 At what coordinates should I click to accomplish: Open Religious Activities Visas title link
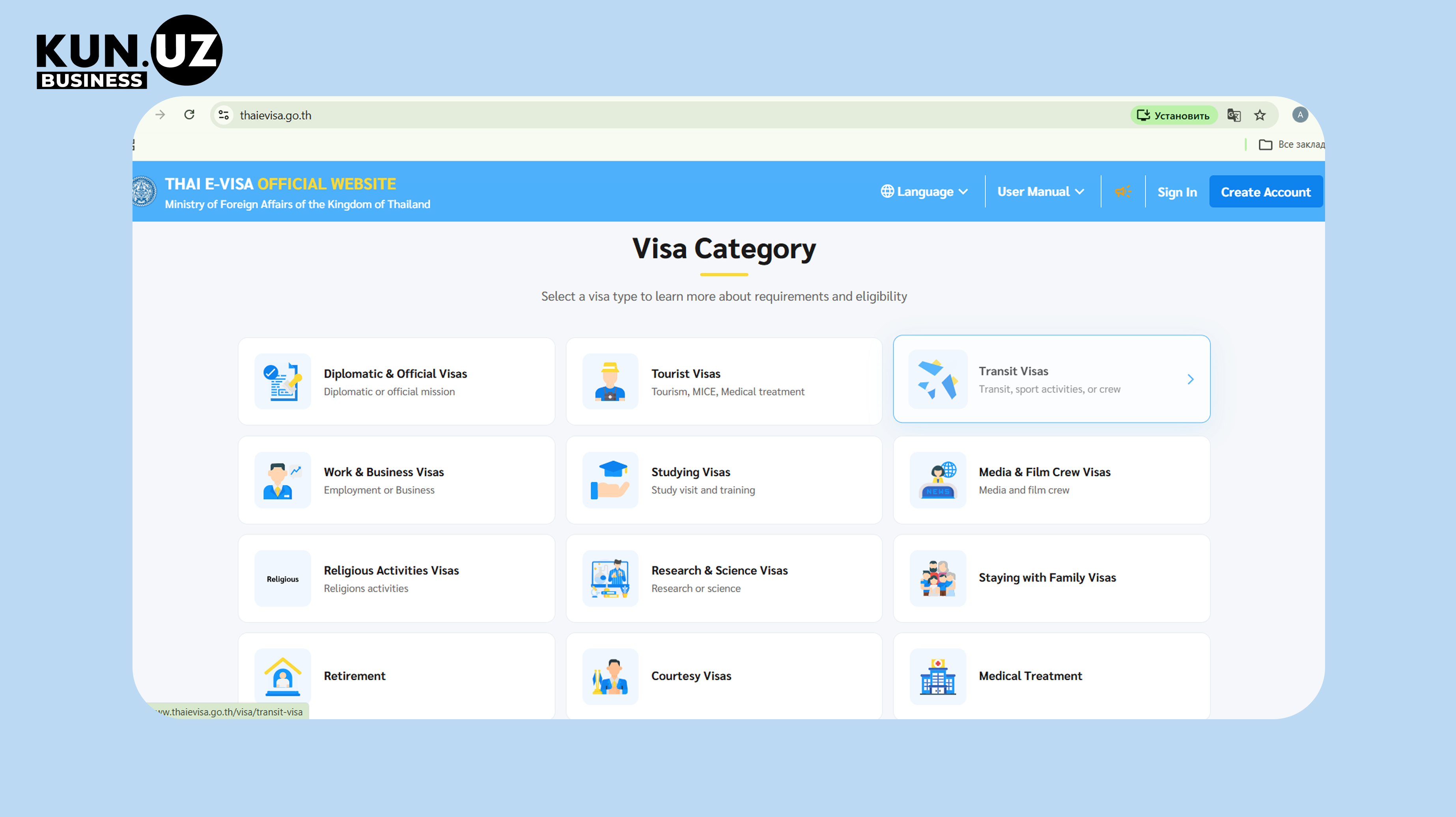click(391, 571)
